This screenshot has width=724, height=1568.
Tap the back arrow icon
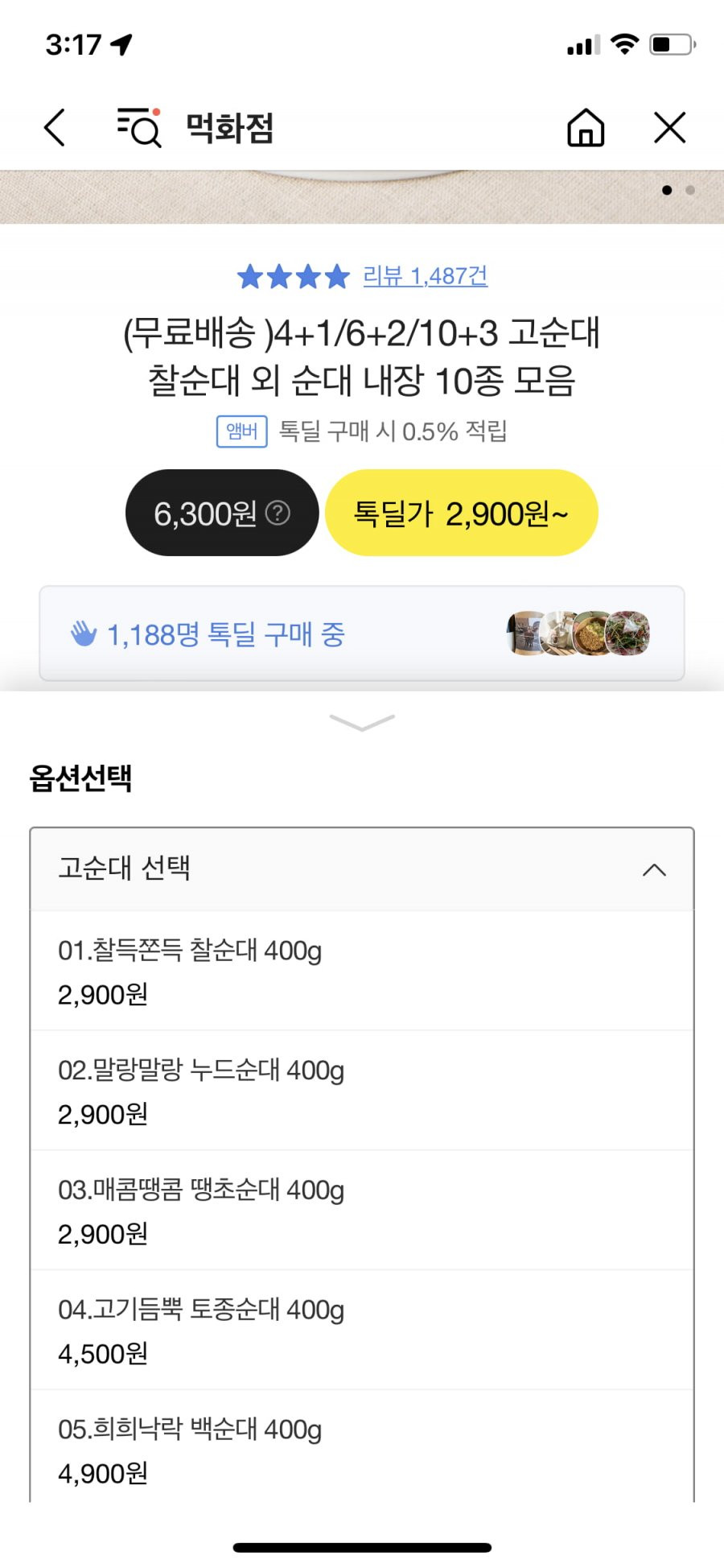pos(54,128)
